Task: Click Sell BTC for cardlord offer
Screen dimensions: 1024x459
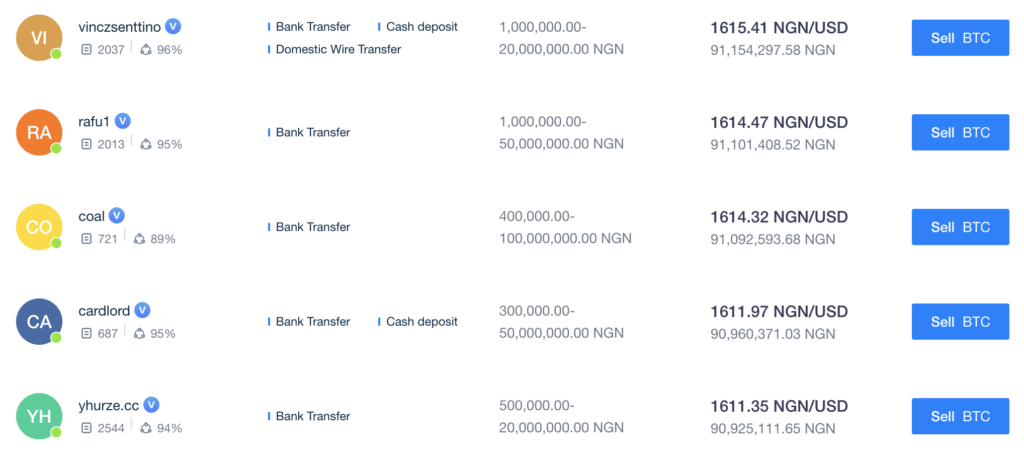Action: click(x=960, y=322)
